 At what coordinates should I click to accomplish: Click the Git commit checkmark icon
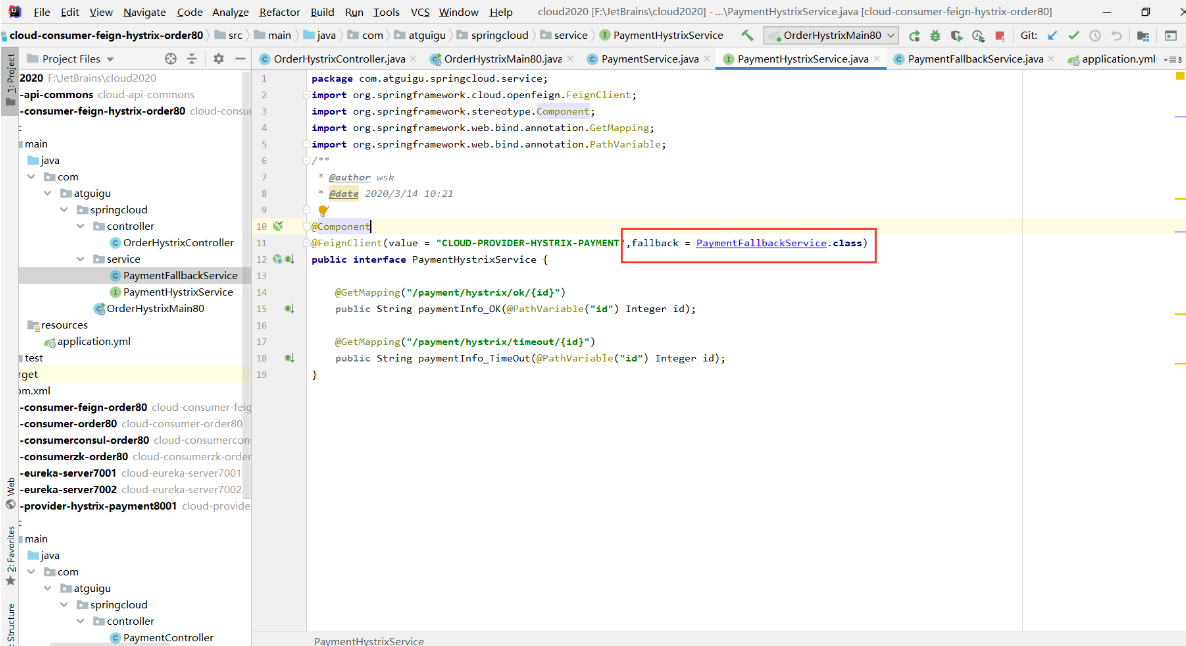click(1074, 35)
